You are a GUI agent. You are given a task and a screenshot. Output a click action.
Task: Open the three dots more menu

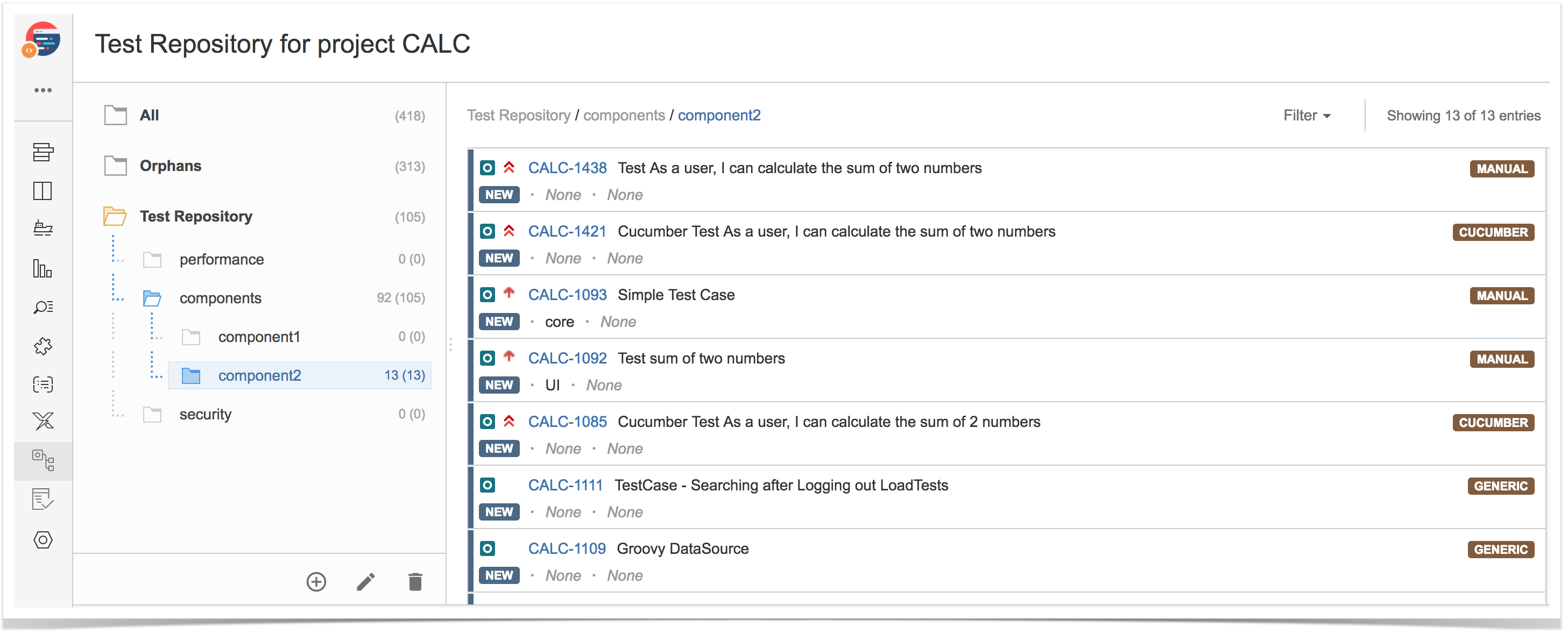tap(43, 90)
